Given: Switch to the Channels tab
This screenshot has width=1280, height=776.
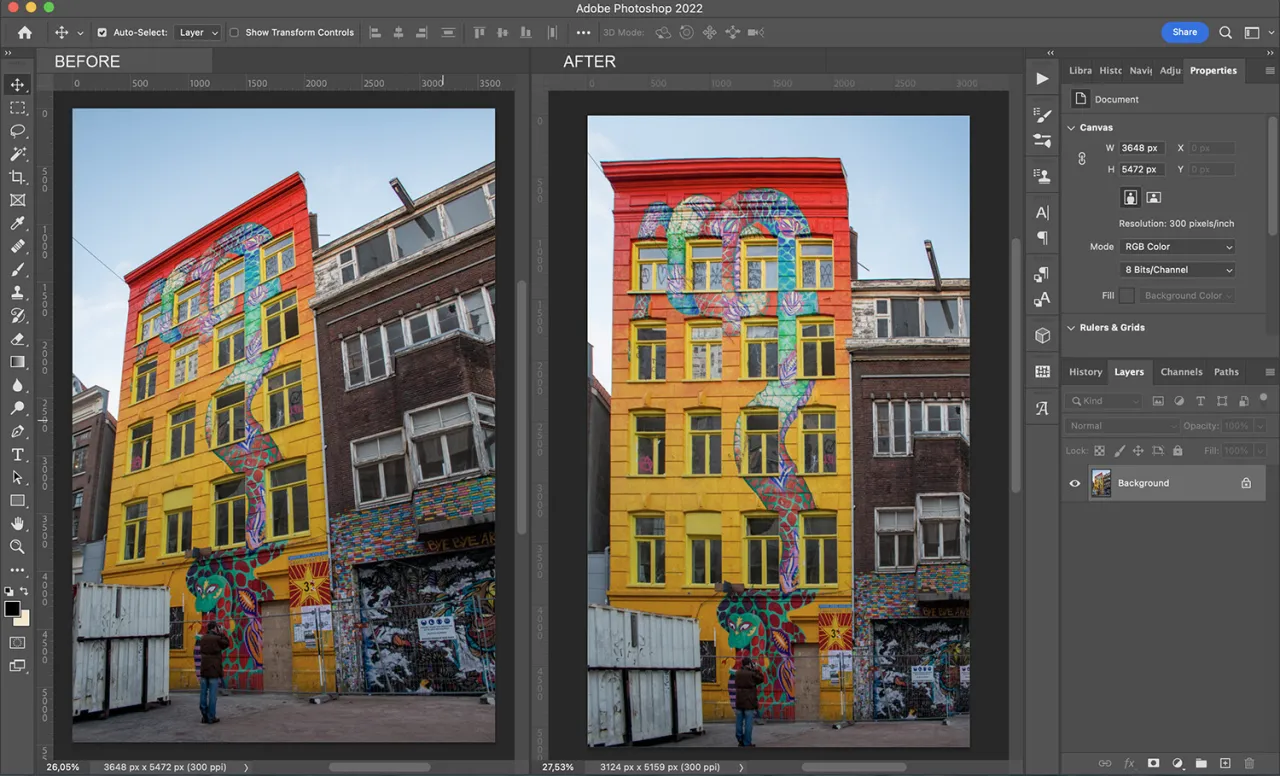Looking at the screenshot, I should coord(1181,371).
